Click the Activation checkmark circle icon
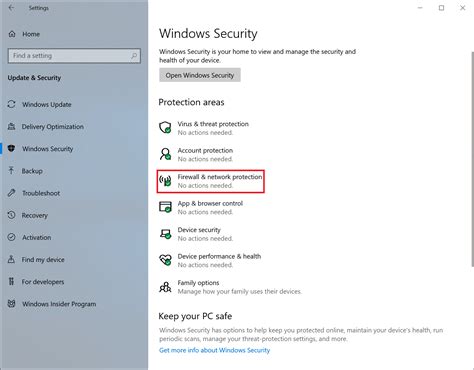The image size is (474, 370). click(12, 237)
